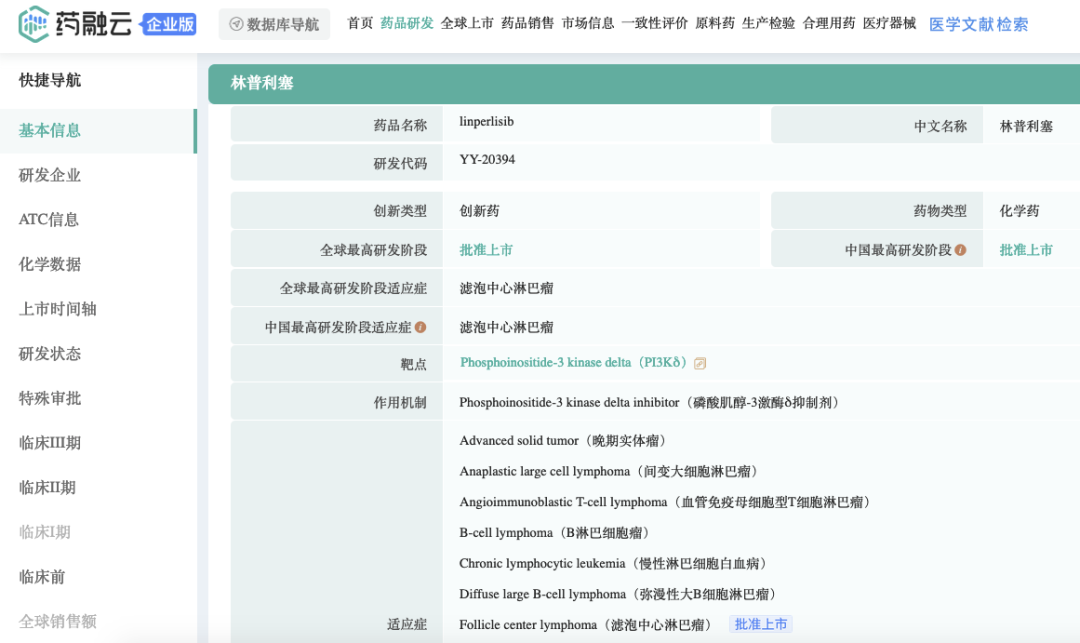Select code value YY-20394
This screenshot has width=1080, height=643.
(x=487, y=160)
